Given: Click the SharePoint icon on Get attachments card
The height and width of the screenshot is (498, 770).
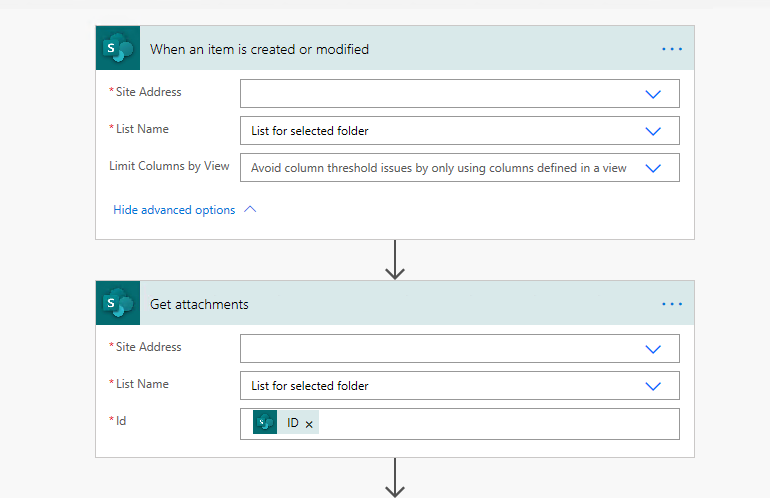Looking at the screenshot, I should 118,304.
